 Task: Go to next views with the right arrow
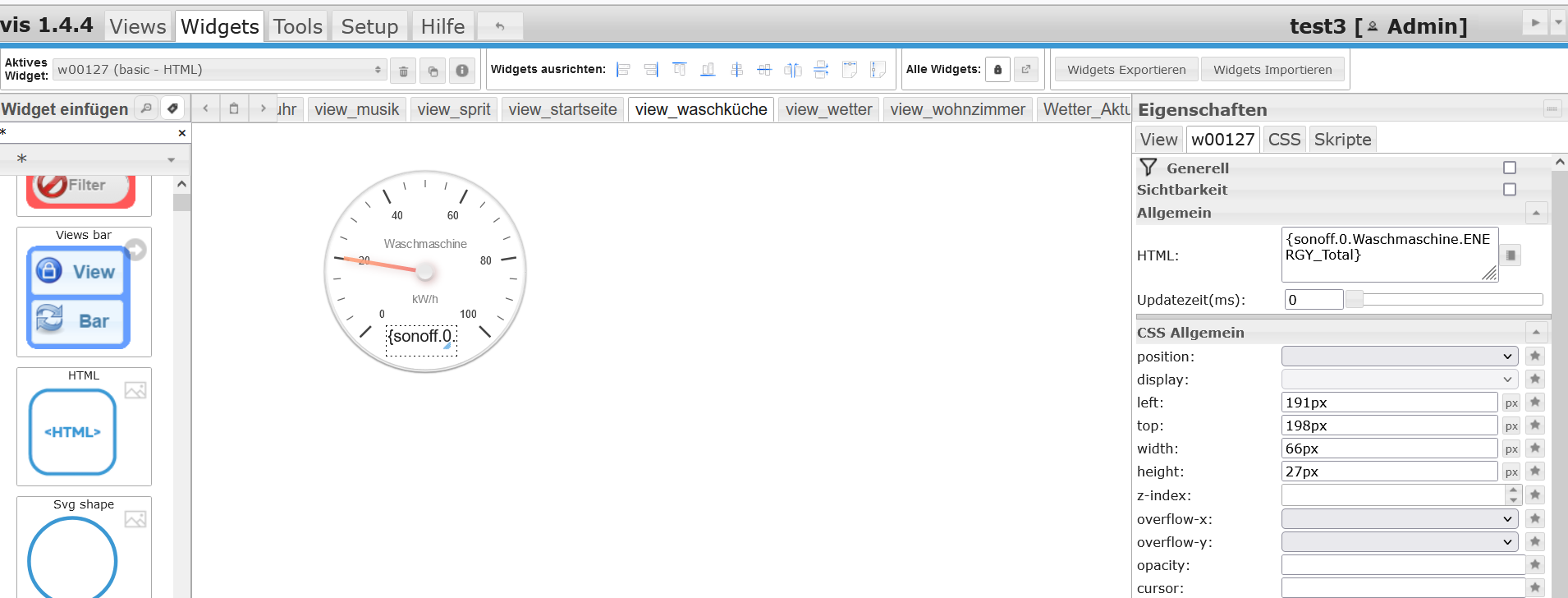(x=263, y=108)
